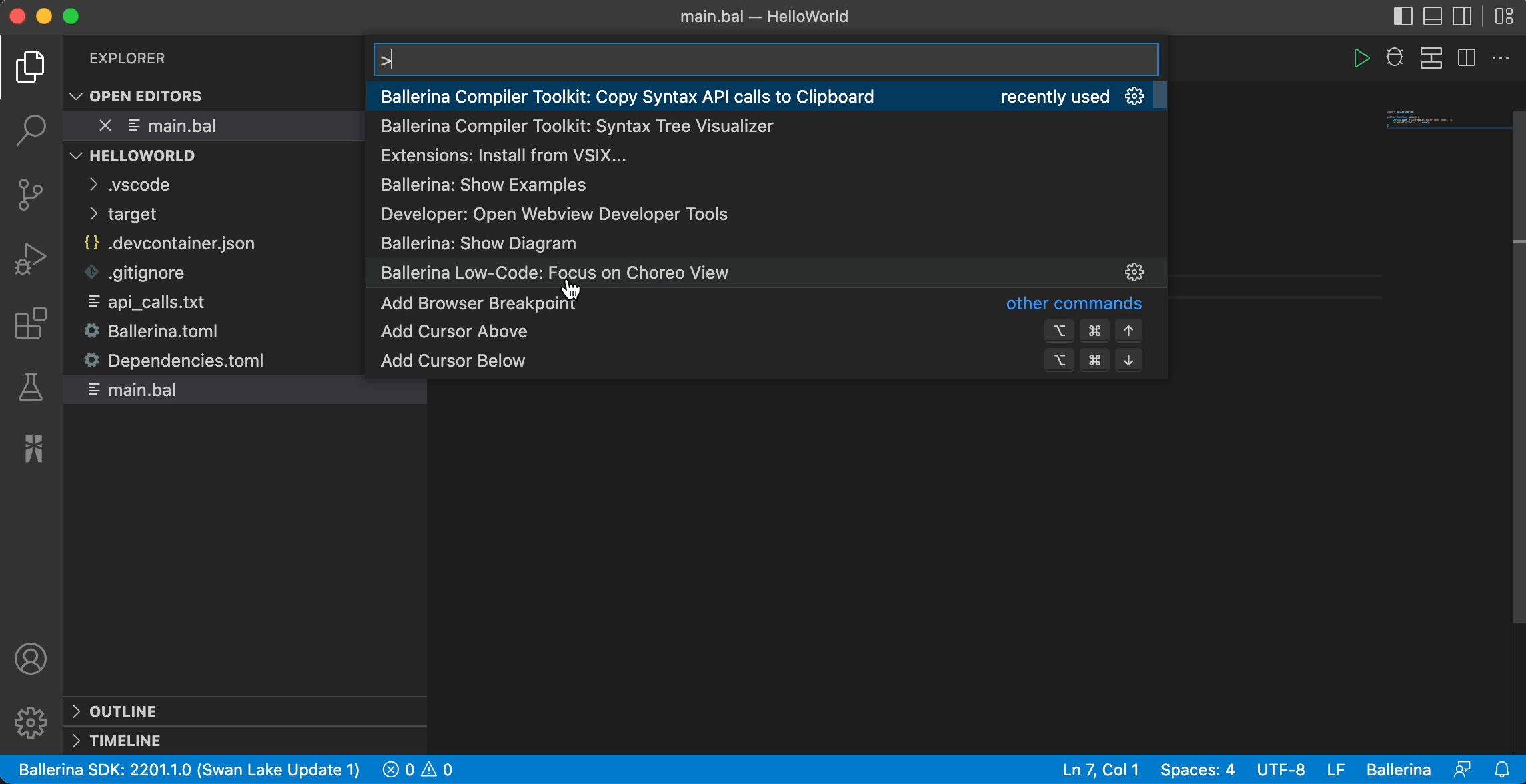Select Ballerina: Show Diagram command

pyautogui.click(x=478, y=243)
